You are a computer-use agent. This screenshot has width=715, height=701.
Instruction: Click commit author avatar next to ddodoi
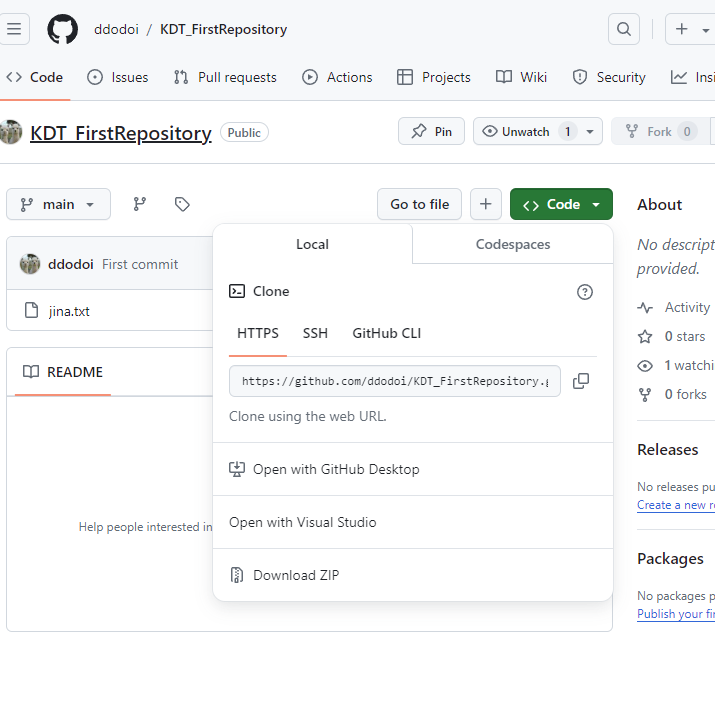tap(30, 264)
